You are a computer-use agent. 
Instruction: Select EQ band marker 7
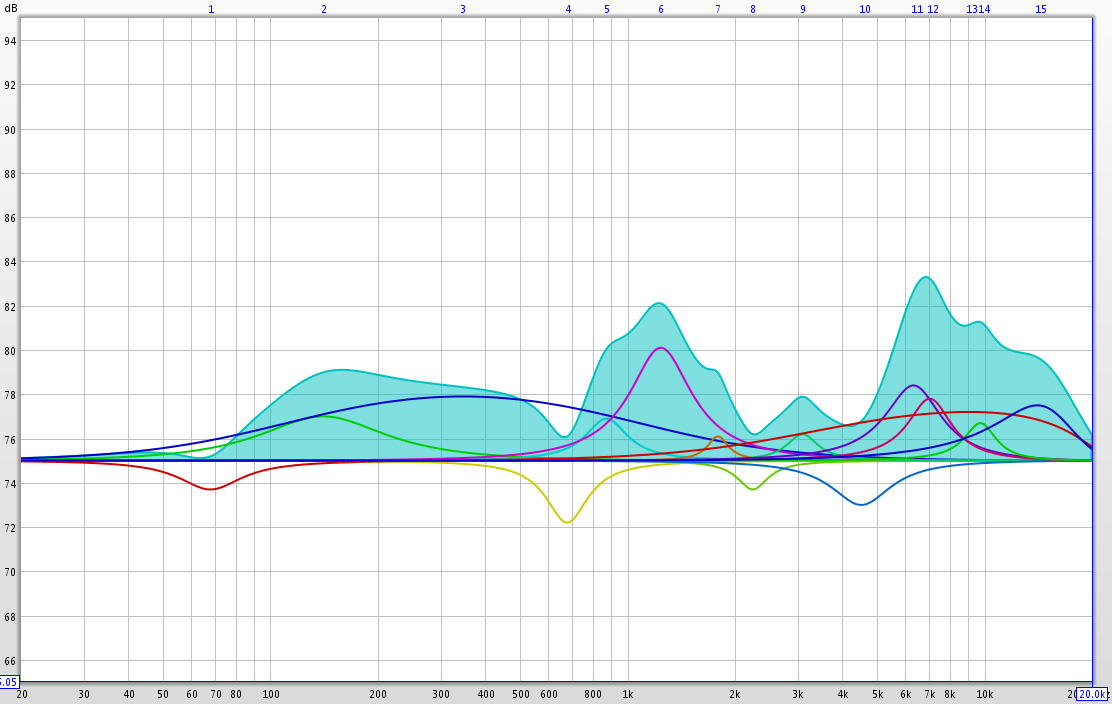717,10
